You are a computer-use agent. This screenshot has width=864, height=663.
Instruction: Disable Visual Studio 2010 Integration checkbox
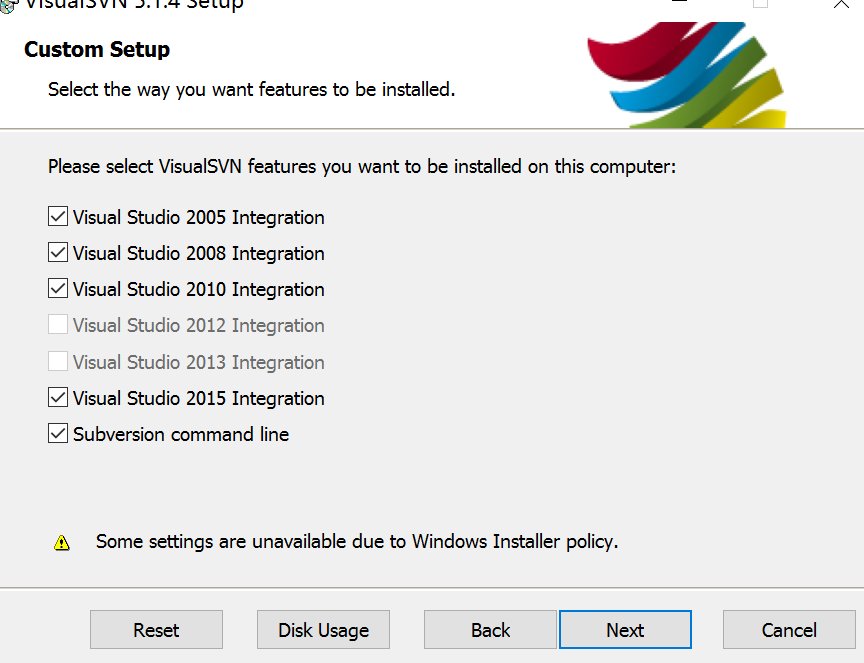58,289
